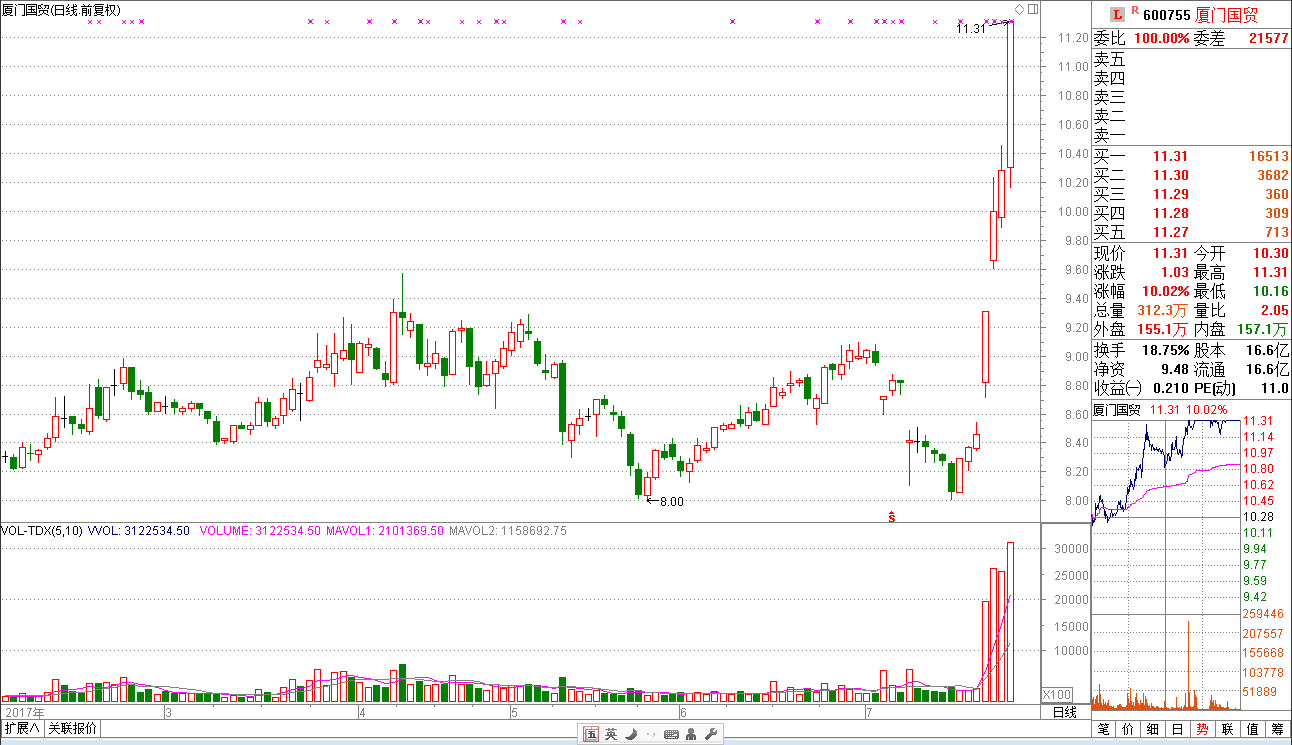The width and height of the screenshot is (1292, 745).
Task: Open the 关联报价 tab
Action: 73,728
